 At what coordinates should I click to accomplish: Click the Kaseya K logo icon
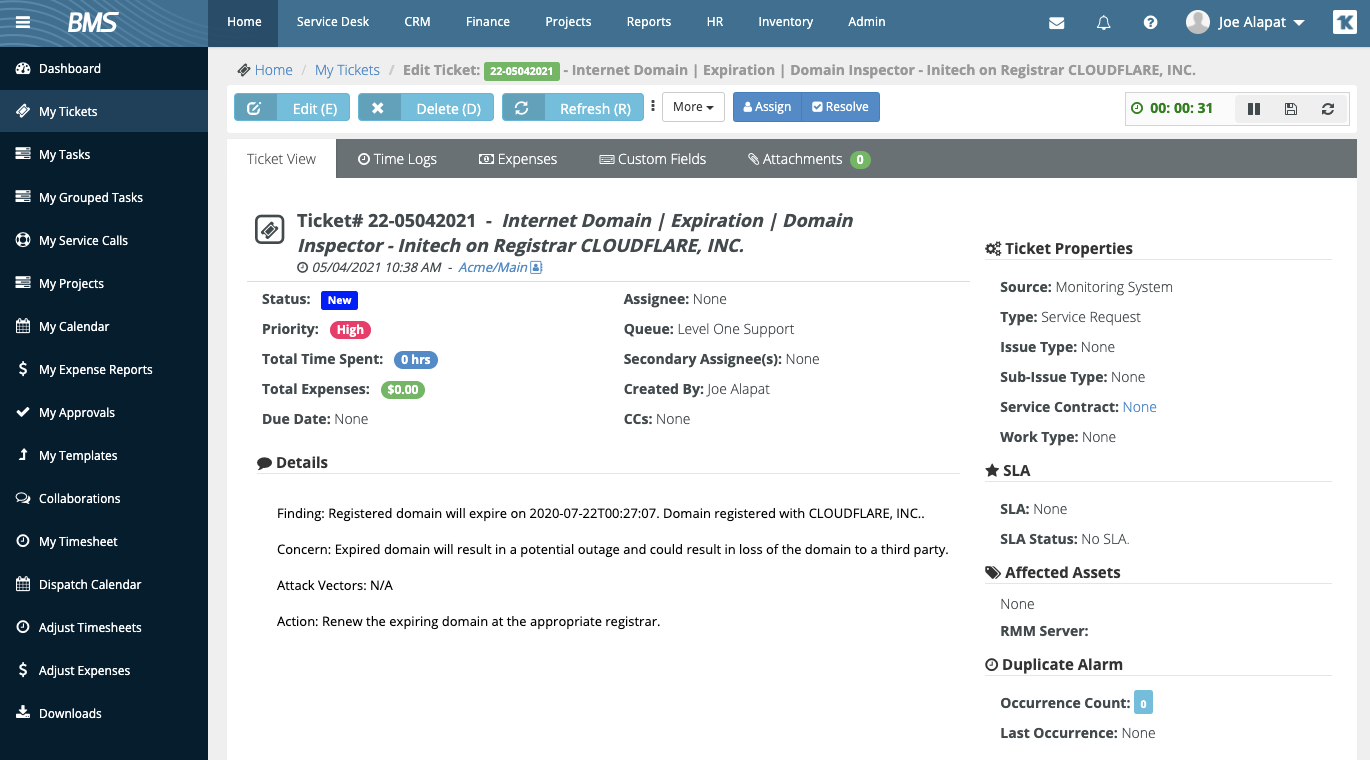click(x=1345, y=22)
